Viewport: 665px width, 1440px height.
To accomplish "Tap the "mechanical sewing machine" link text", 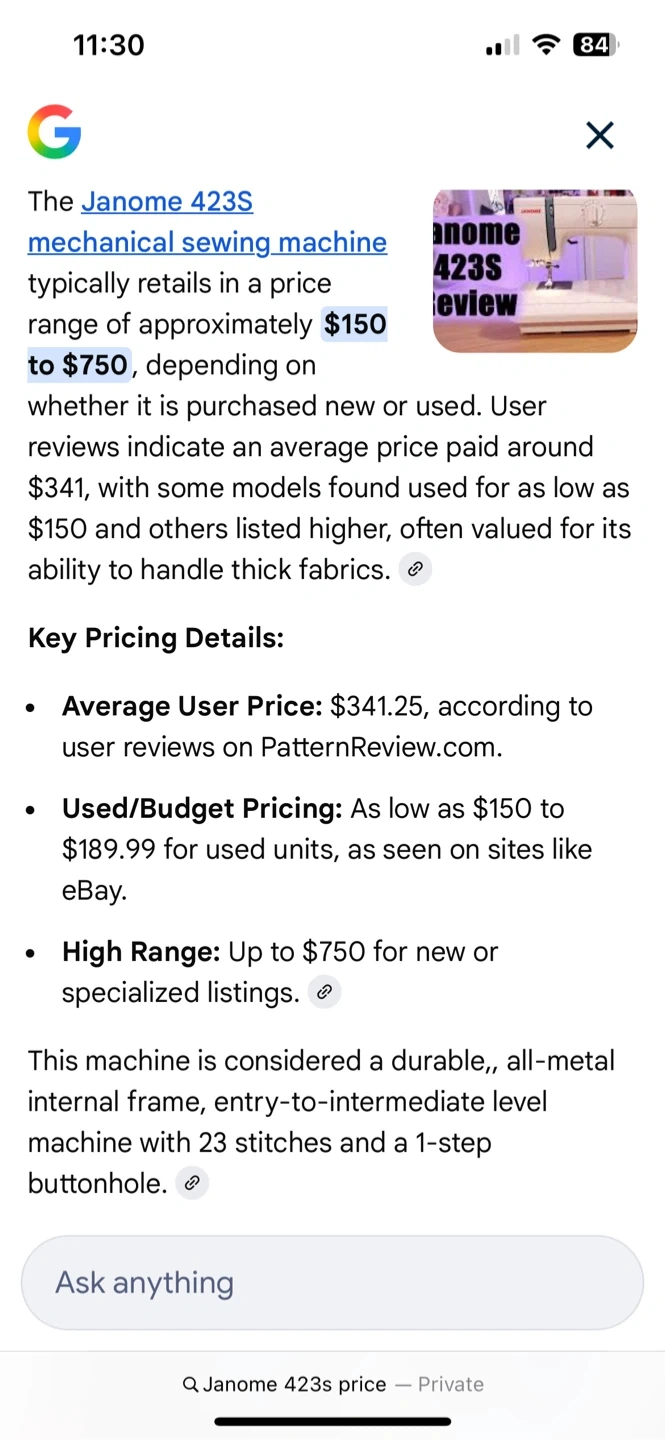I will click(x=207, y=243).
